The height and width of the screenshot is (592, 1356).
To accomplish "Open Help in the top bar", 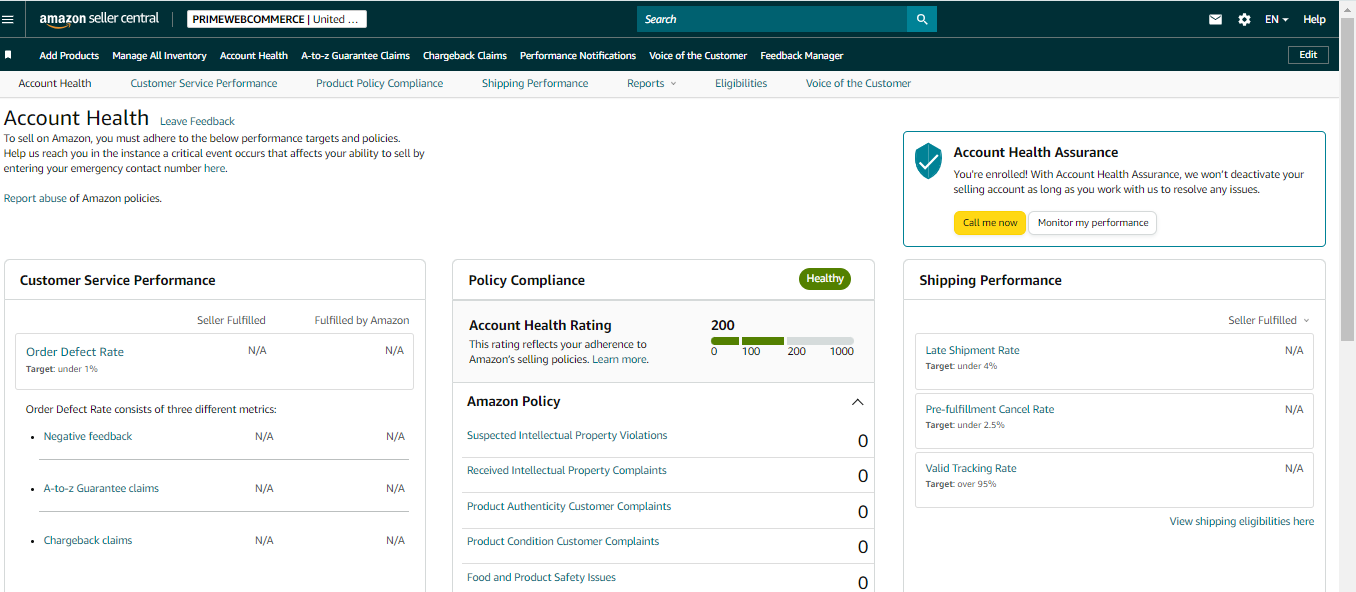I will (x=1314, y=19).
